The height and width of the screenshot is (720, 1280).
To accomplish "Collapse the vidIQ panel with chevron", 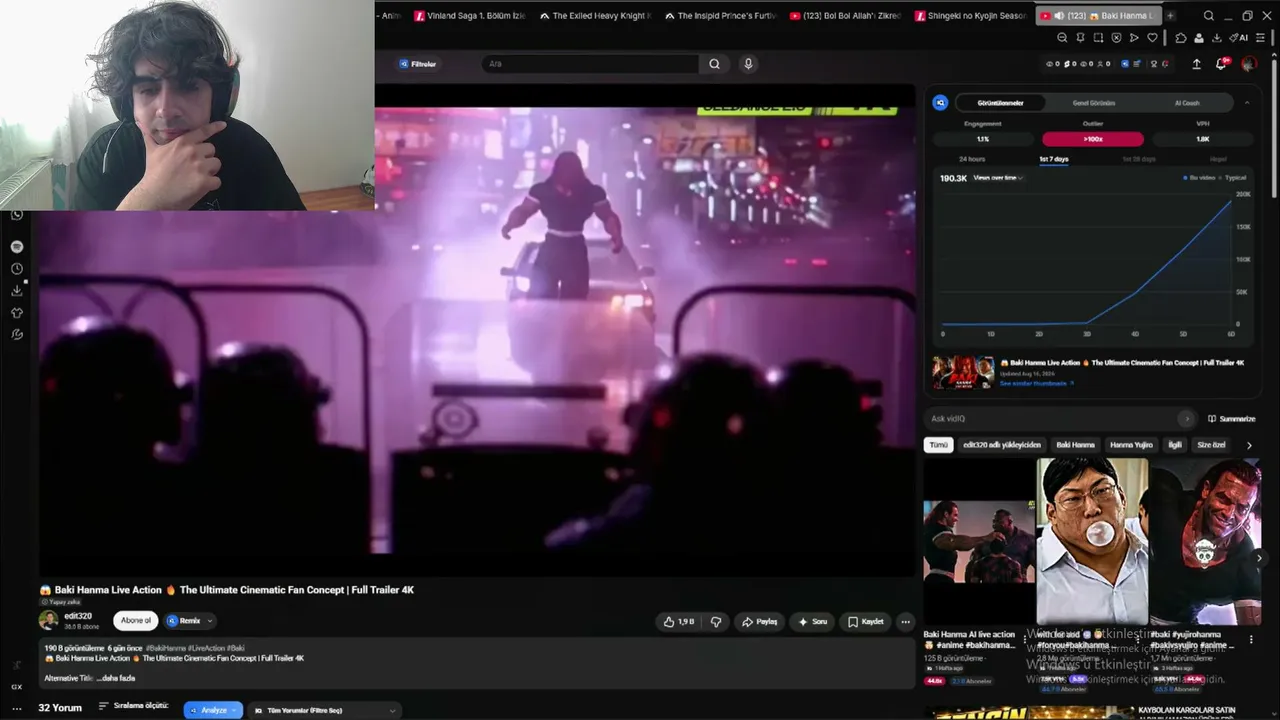I will coord(1247,103).
